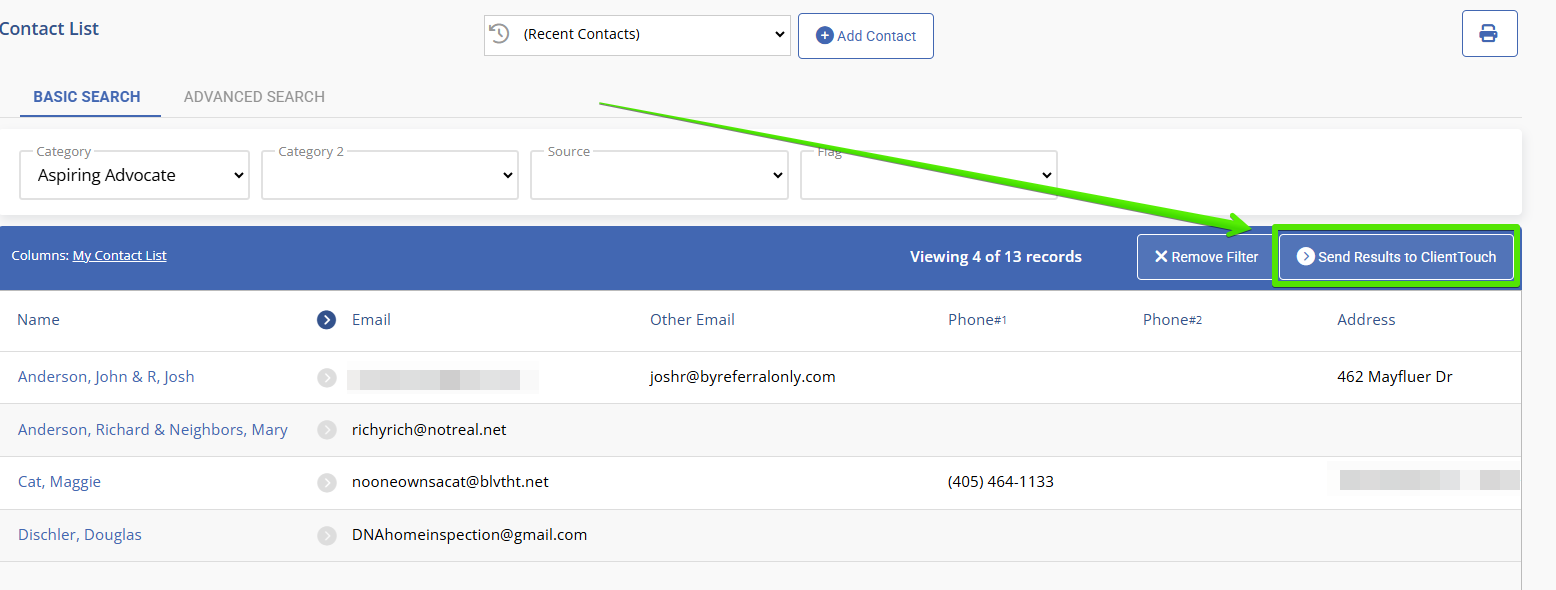Image resolution: width=1556 pixels, height=590 pixels.
Task: Expand the Source filter dropdown
Action: (659, 175)
